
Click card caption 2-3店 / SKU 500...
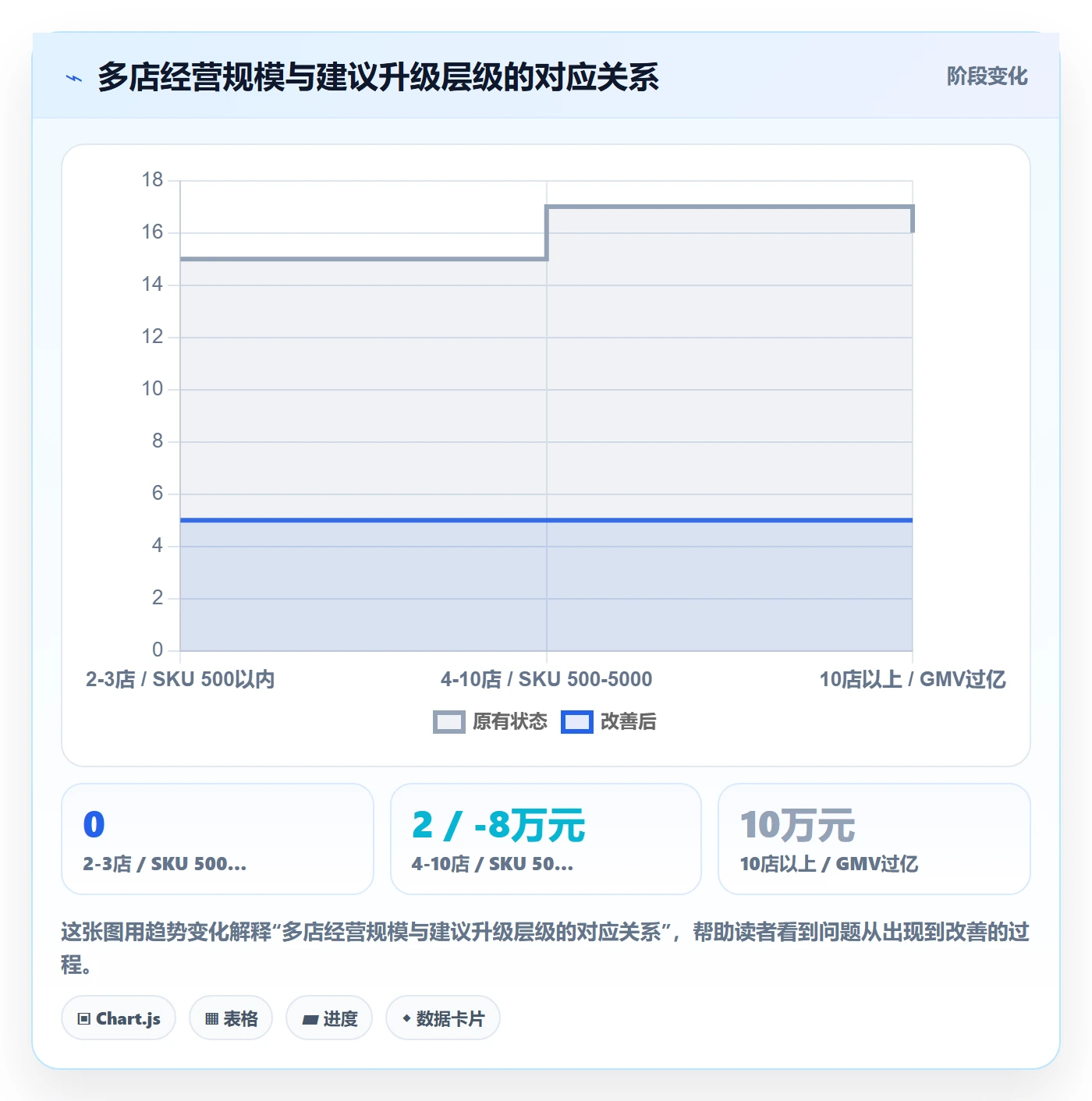[165, 864]
